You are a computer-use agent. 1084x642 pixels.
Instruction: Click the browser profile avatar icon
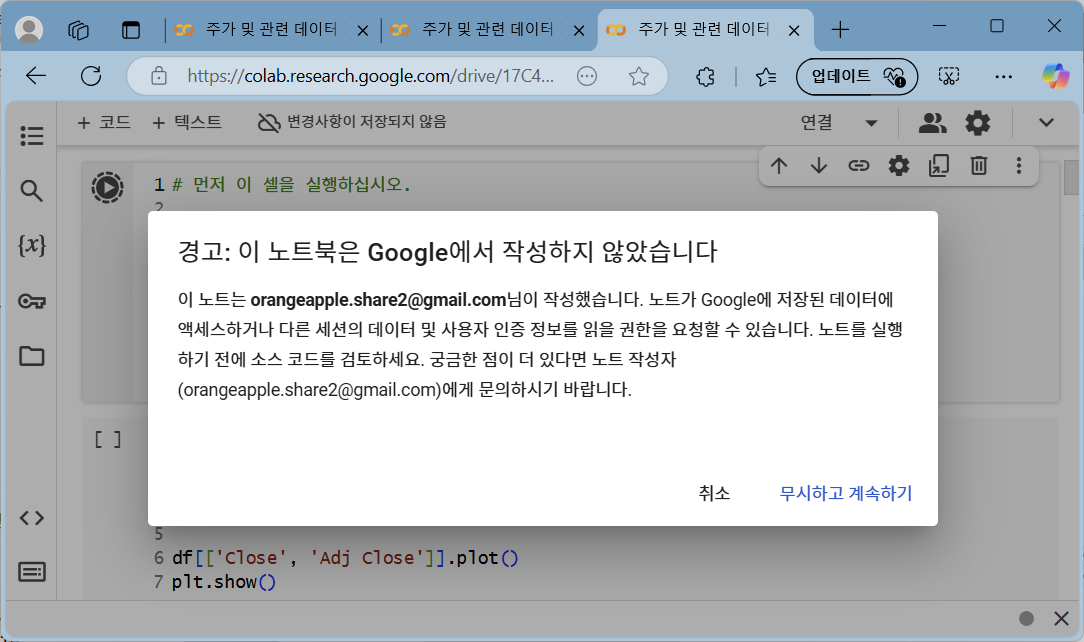pyautogui.click(x=29, y=30)
